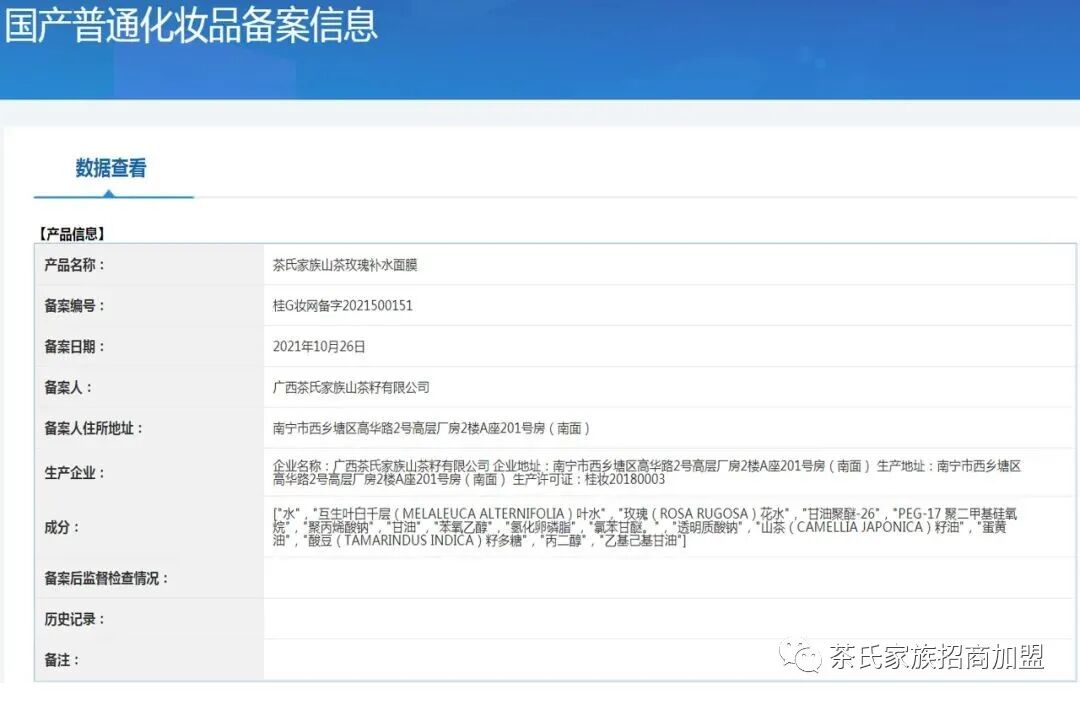Click the 产品名称 label

pyautogui.click(x=74, y=265)
